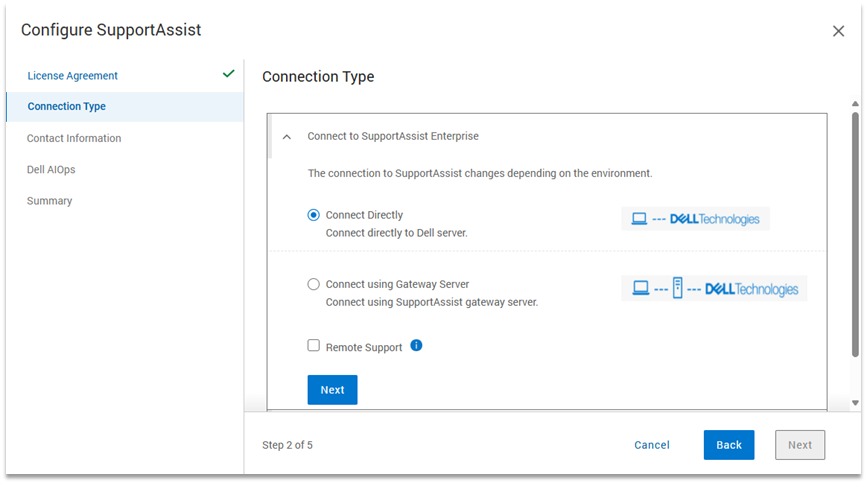Click the gateway server connection diagram

coord(714,288)
